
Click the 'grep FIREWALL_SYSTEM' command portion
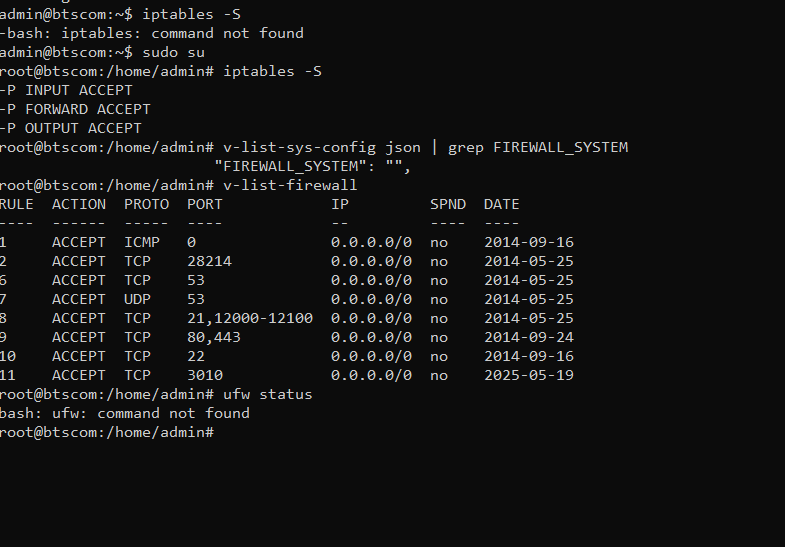pyautogui.click(x=538, y=147)
